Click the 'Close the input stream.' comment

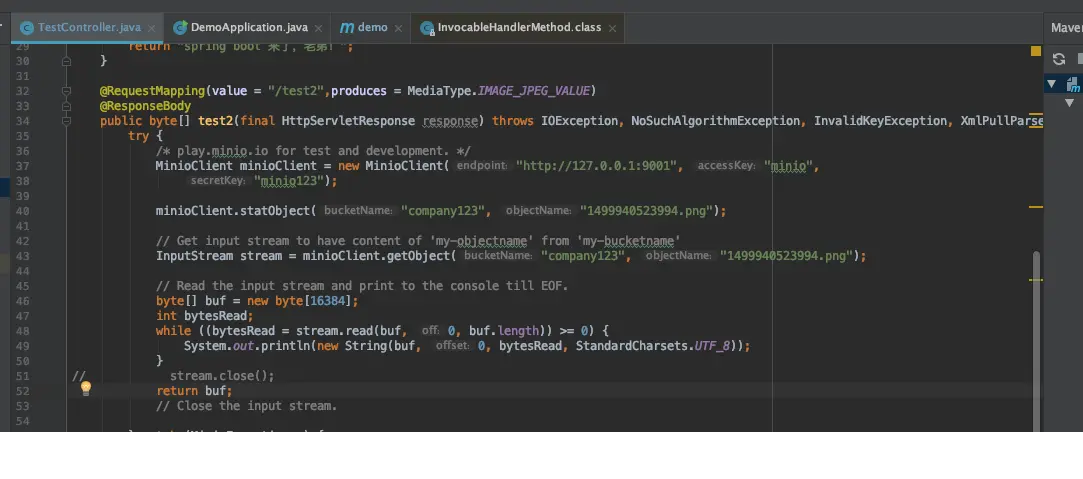click(x=247, y=407)
